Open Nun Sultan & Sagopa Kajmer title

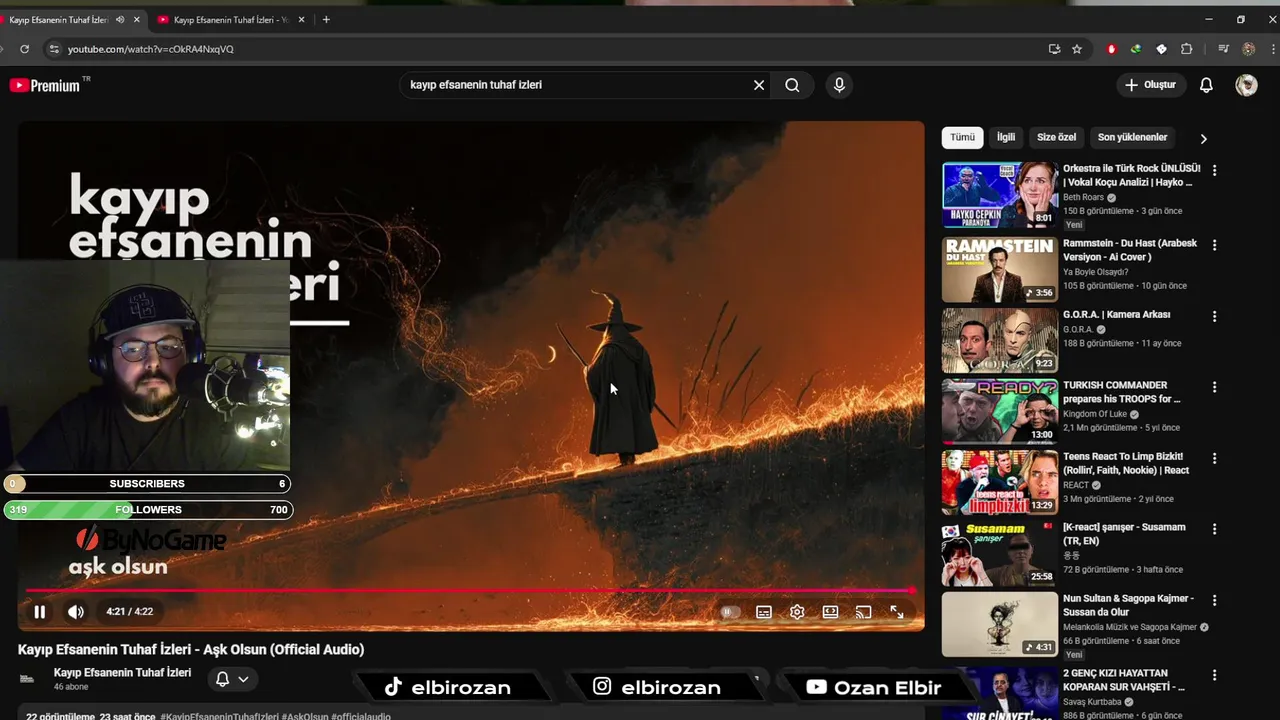[1128, 605]
